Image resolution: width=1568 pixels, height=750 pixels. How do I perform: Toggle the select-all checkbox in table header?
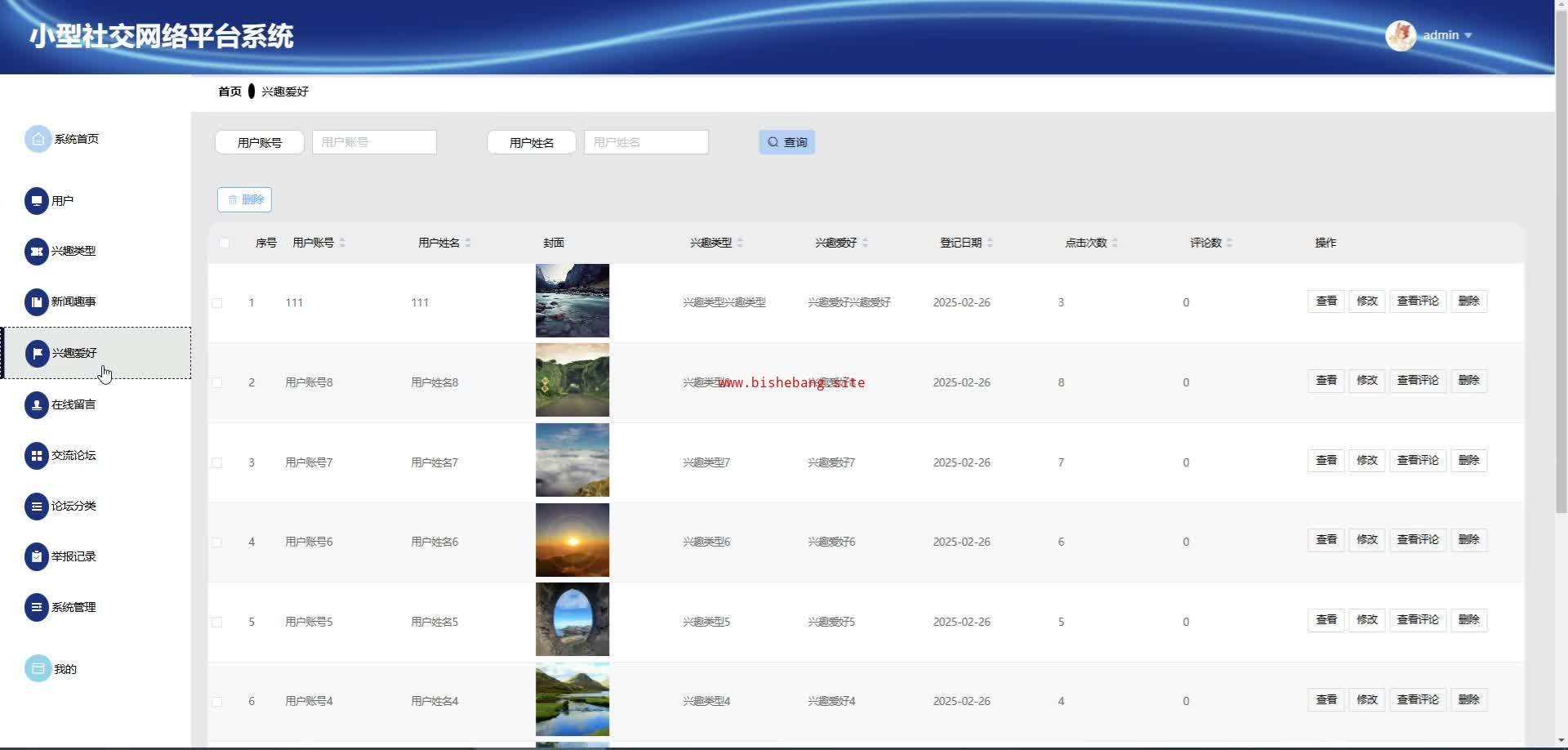tap(225, 243)
